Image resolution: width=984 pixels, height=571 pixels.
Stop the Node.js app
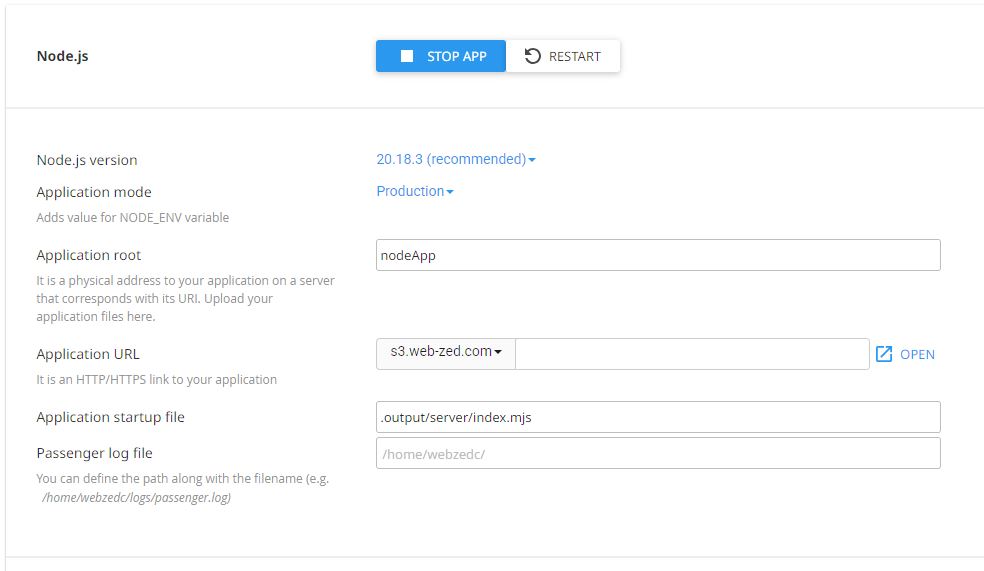(441, 57)
